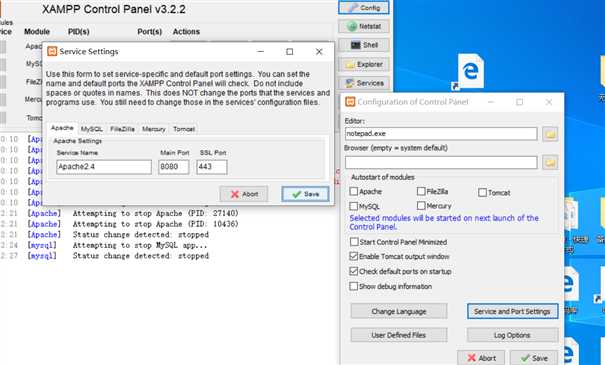Enable Tomcat autostart checkbox
This screenshot has width=605, height=365.
pyautogui.click(x=482, y=192)
